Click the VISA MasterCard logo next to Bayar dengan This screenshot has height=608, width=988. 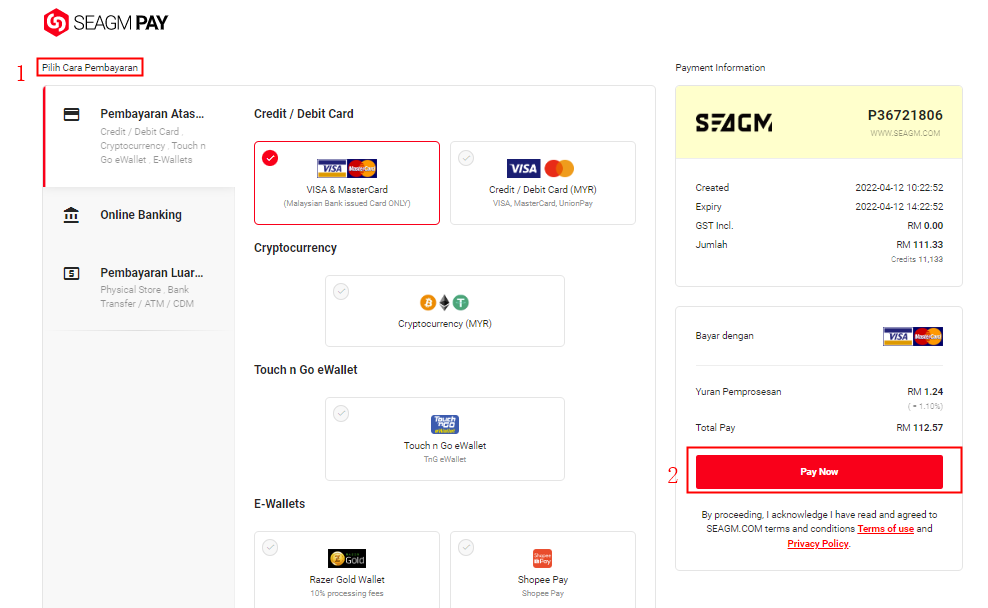coord(912,336)
